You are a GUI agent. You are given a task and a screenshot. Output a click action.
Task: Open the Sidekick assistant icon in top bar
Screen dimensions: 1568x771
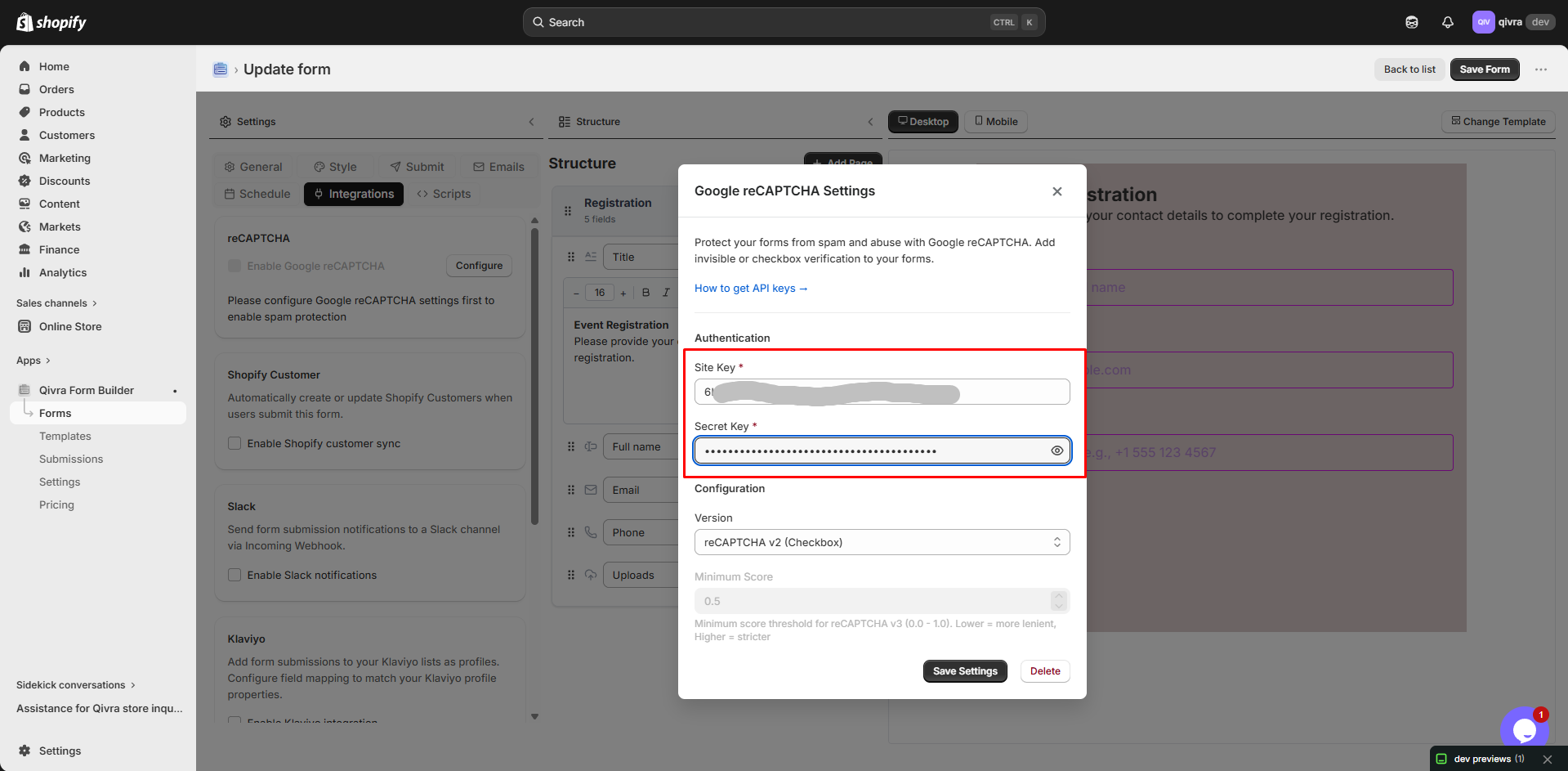click(x=1412, y=22)
